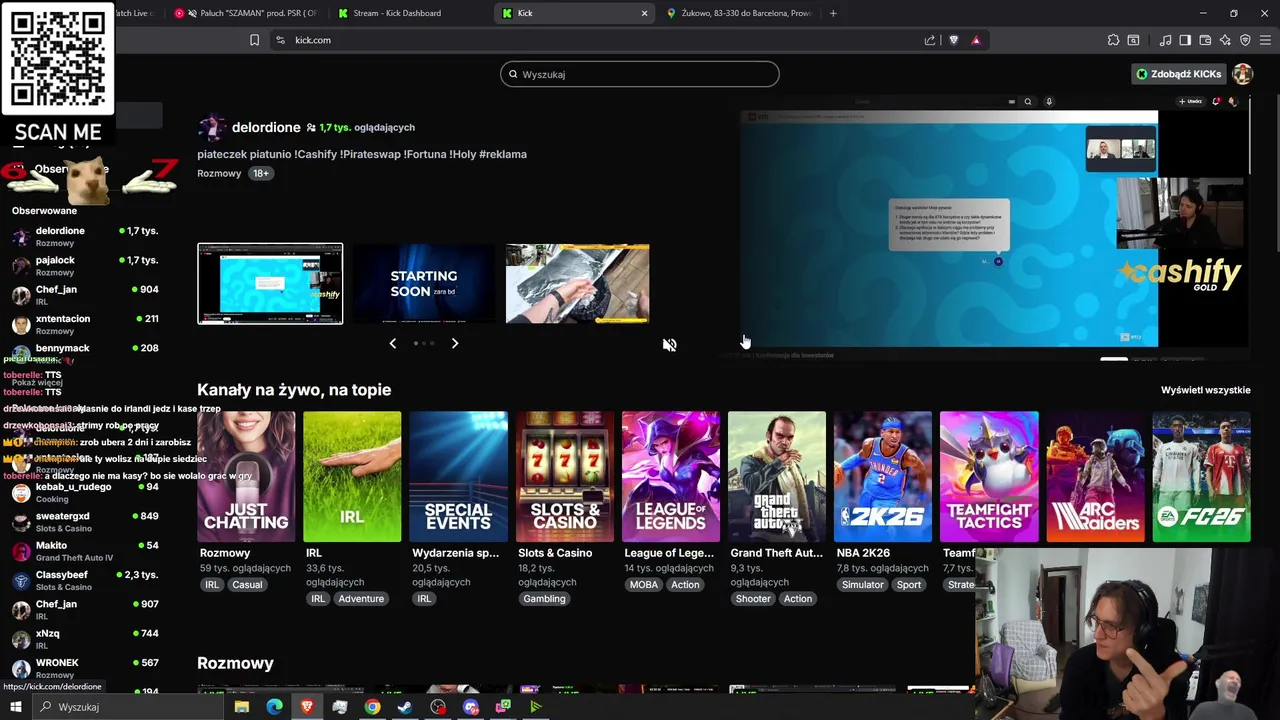This screenshot has width=1280, height=720.
Task: Open the browser hamburger main menu
Action: tap(1265, 40)
